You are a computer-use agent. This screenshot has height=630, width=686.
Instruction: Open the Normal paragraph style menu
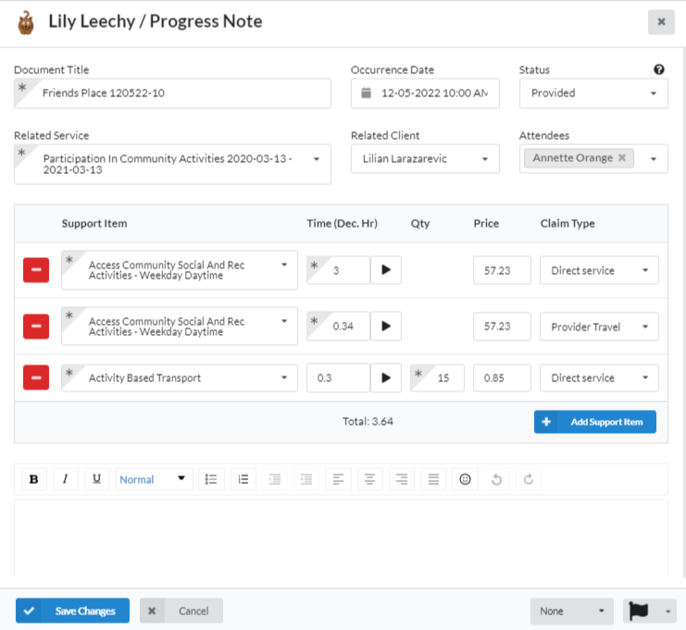point(153,479)
